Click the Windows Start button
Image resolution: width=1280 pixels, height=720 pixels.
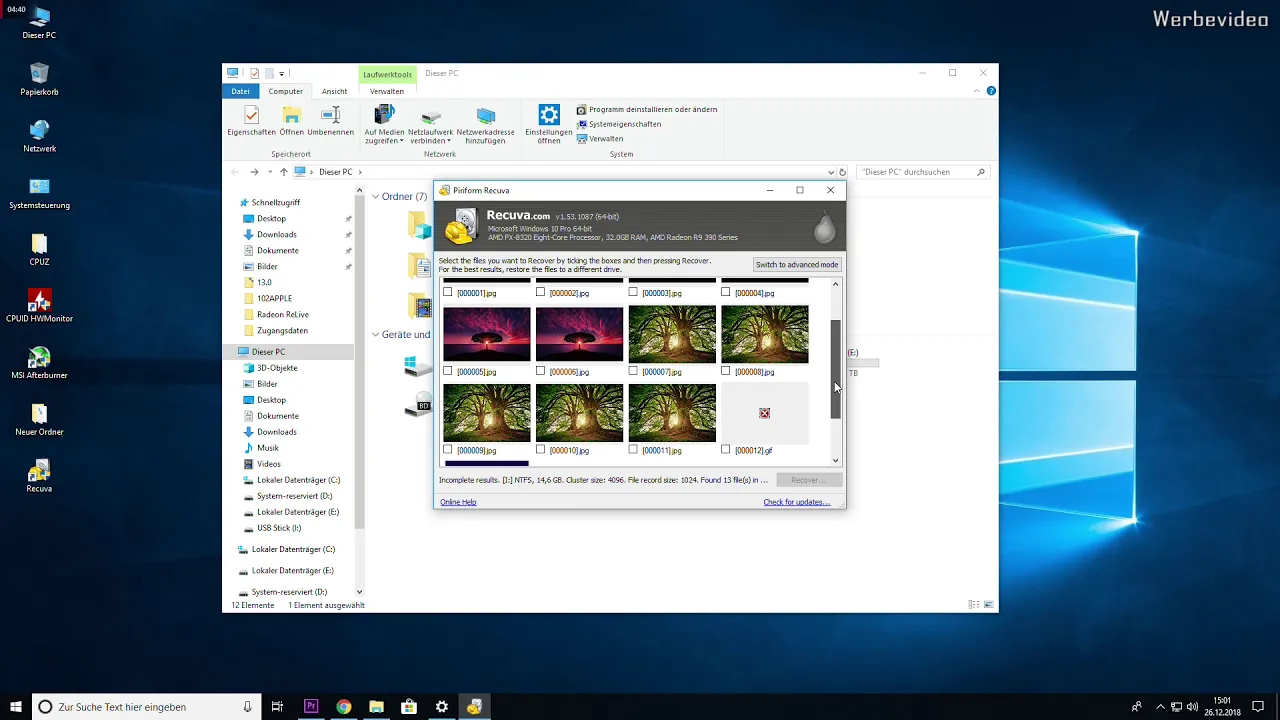tap(16, 706)
